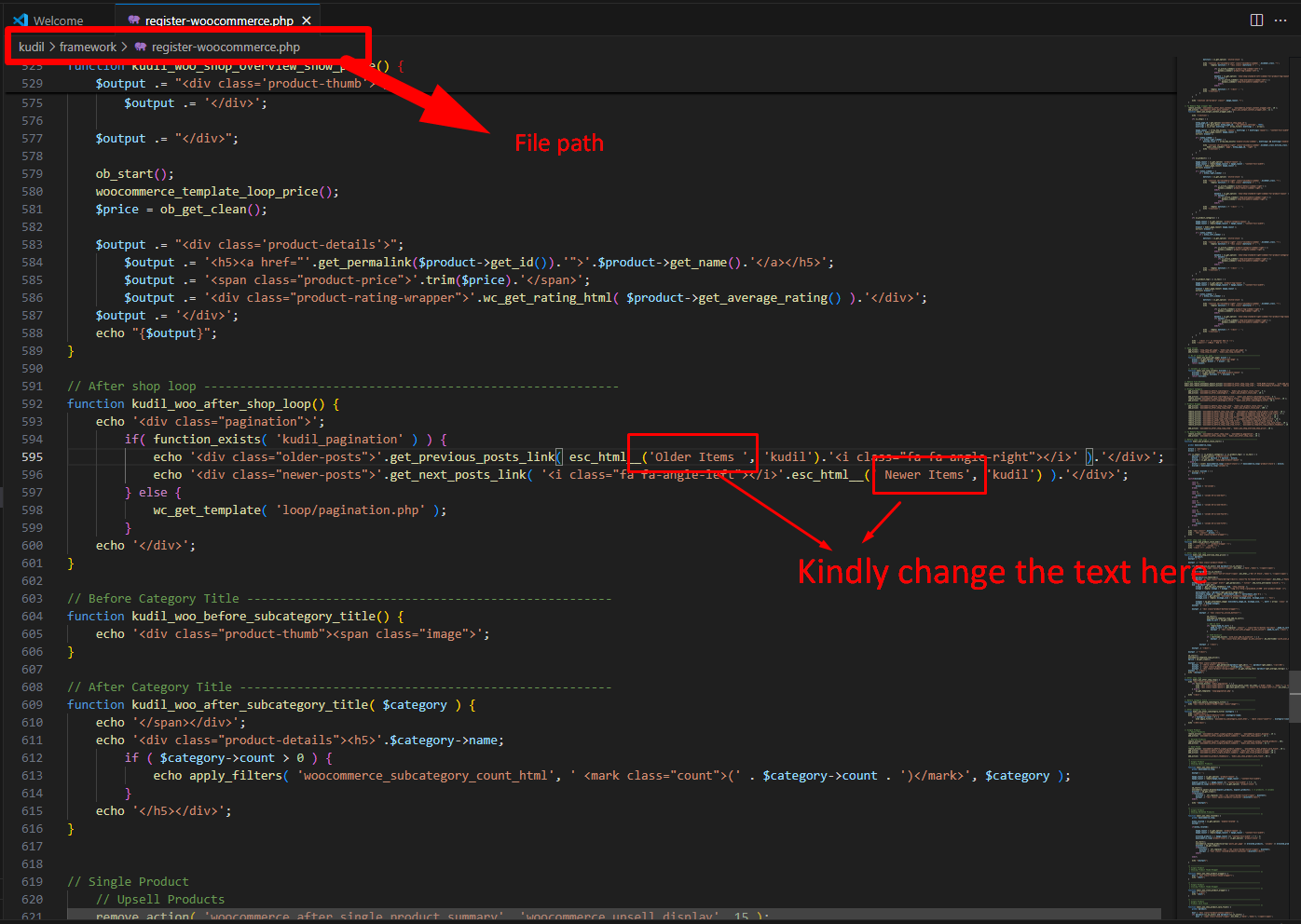
Task: Click get_next_posts_link on line 596
Action: coord(458,475)
